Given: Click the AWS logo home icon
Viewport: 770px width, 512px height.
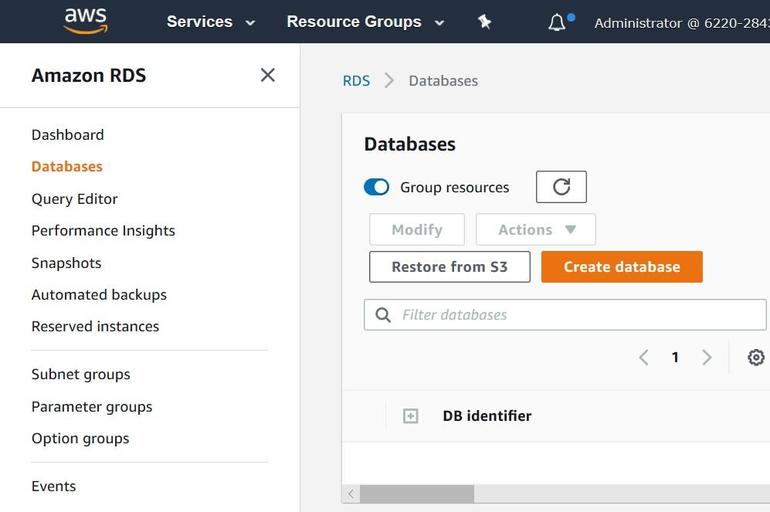Looking at the screenshot, I should click(x=86, y=21).
